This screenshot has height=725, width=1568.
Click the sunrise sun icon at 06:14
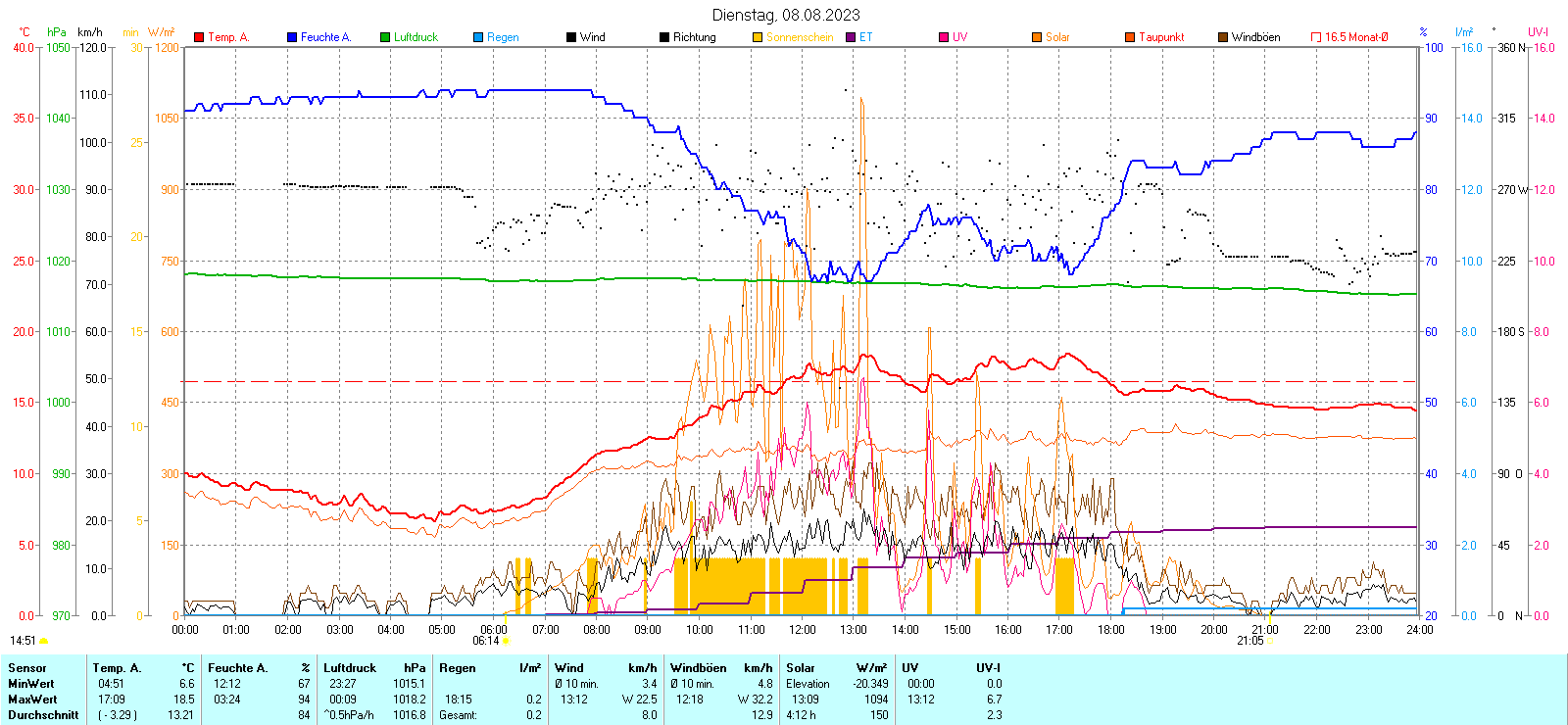pos(507,641)
